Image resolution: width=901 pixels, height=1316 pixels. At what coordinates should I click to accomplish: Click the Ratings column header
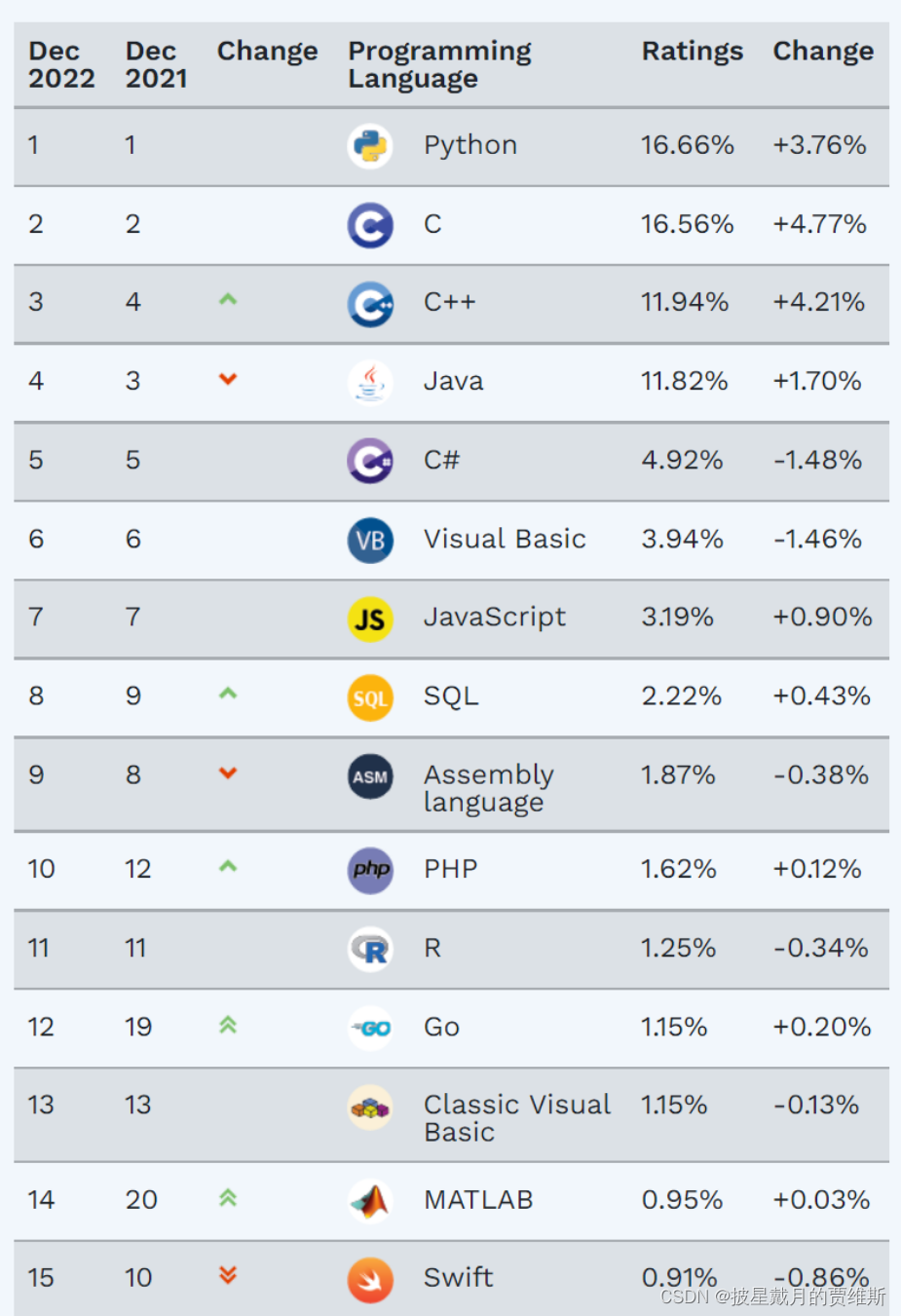[x=693, y=51]
